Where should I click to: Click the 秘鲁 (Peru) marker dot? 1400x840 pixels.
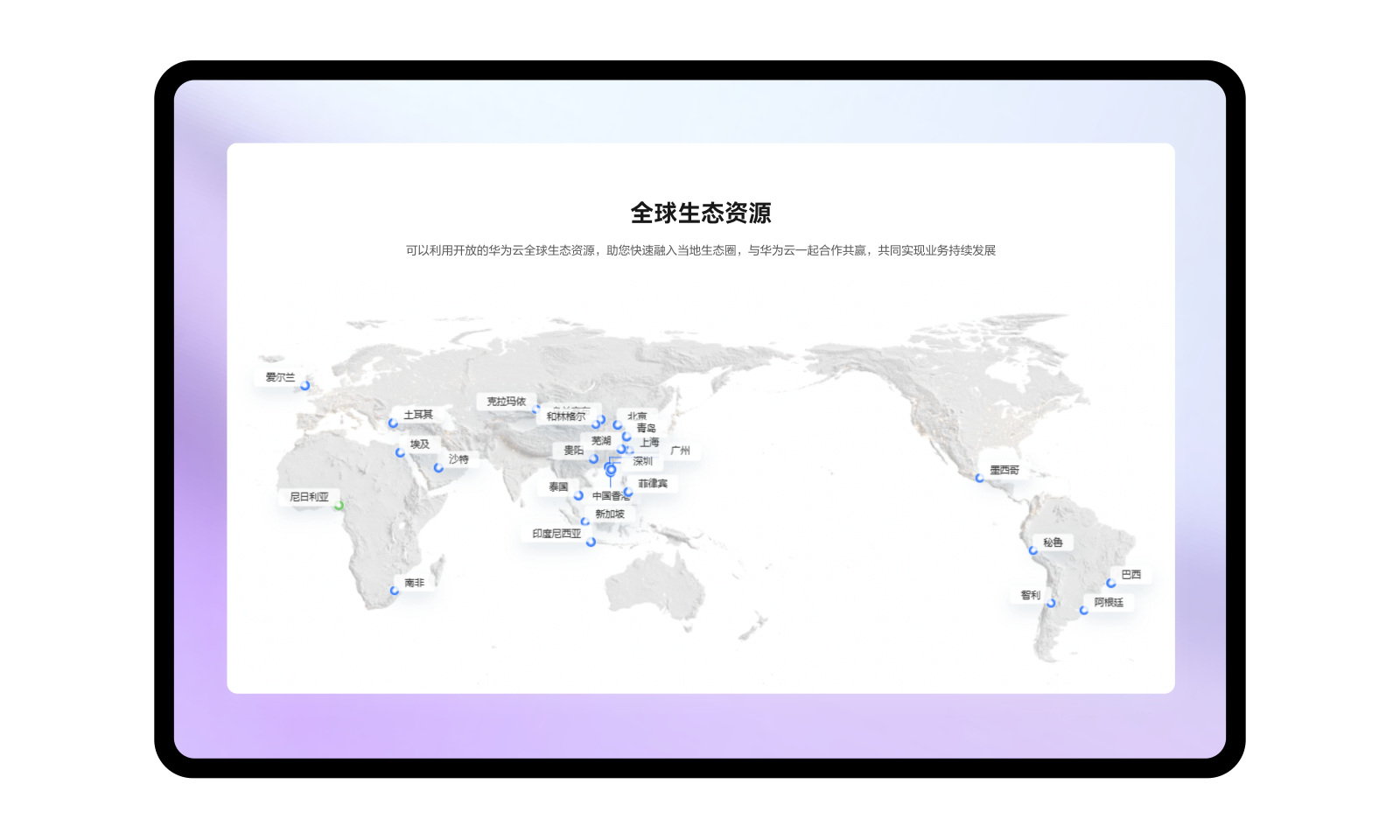pyautogui.click(x=1033, y=550)
